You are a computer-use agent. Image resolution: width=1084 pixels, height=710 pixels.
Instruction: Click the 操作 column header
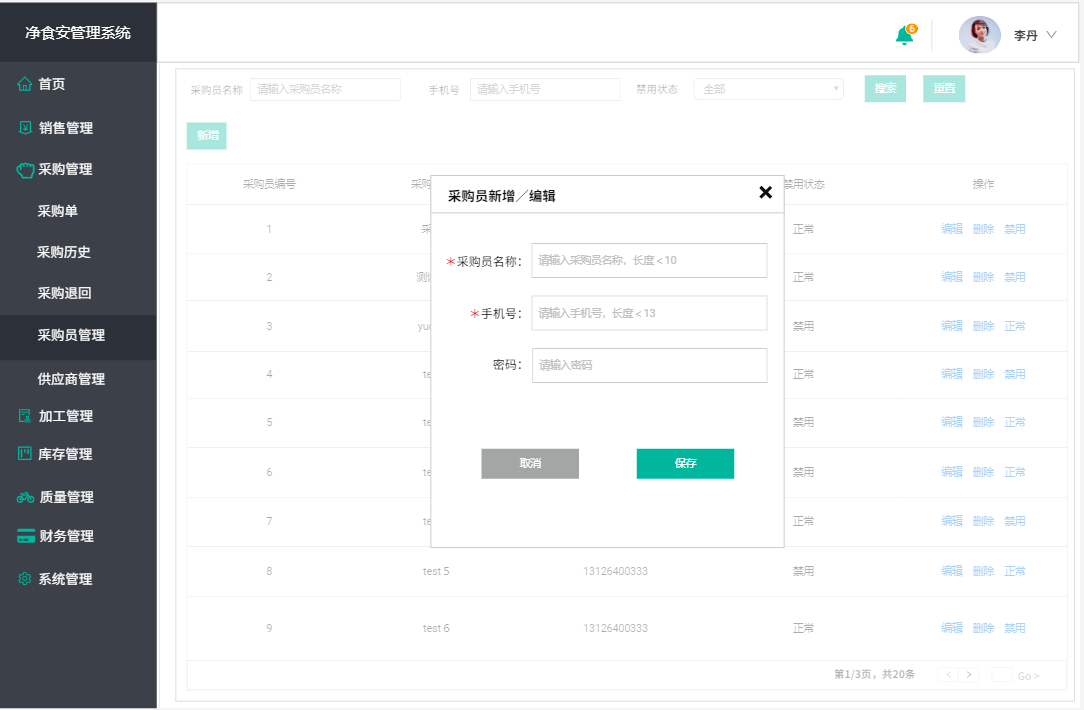pyautogui.click(x=983, y=184)
